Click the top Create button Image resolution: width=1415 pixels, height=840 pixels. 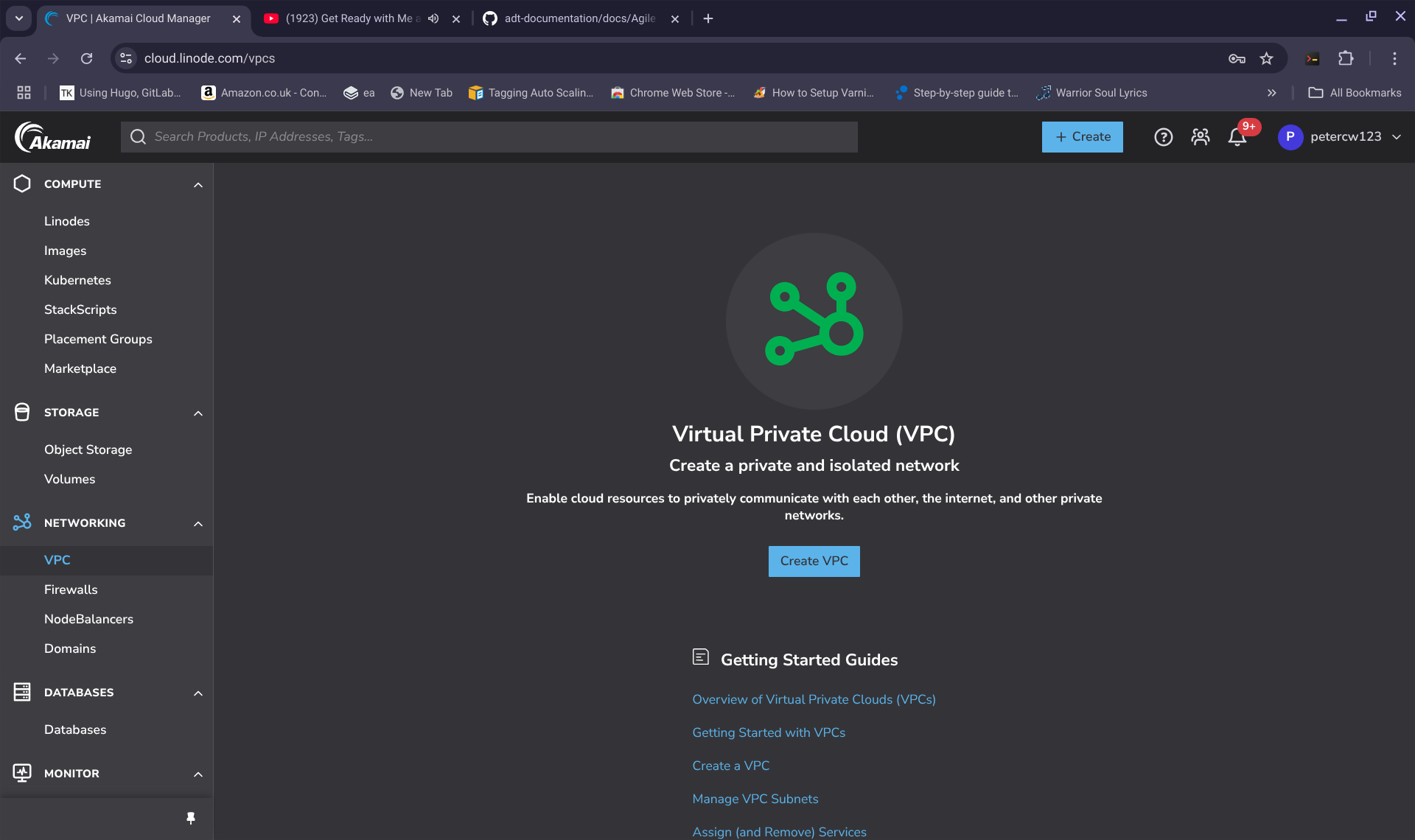click(1082, 137)
